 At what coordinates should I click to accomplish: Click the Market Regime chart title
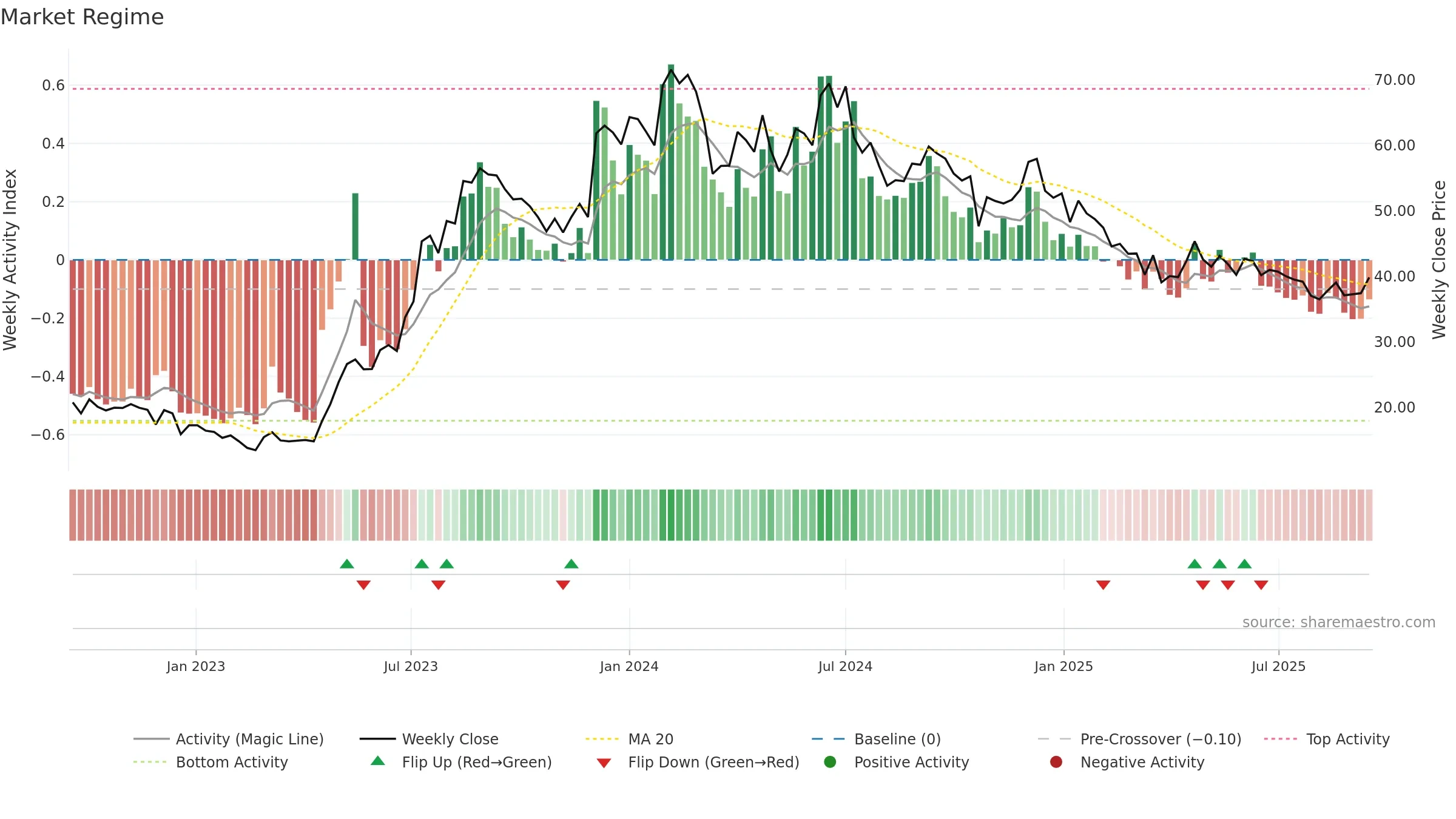point(82,17)
